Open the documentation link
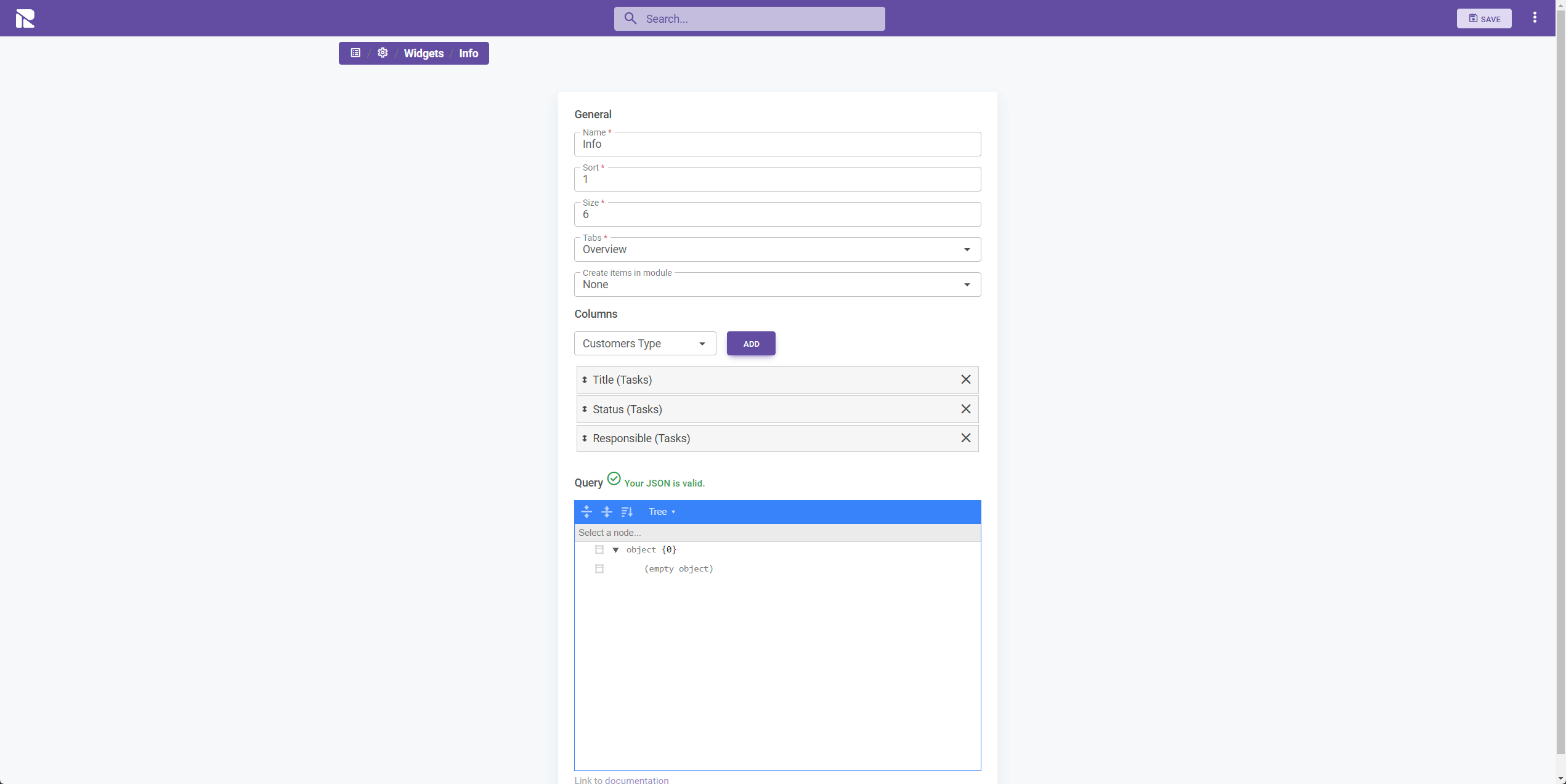Image resolution: width=1566 pixels, height=784 pixels. tap(636, 780)
